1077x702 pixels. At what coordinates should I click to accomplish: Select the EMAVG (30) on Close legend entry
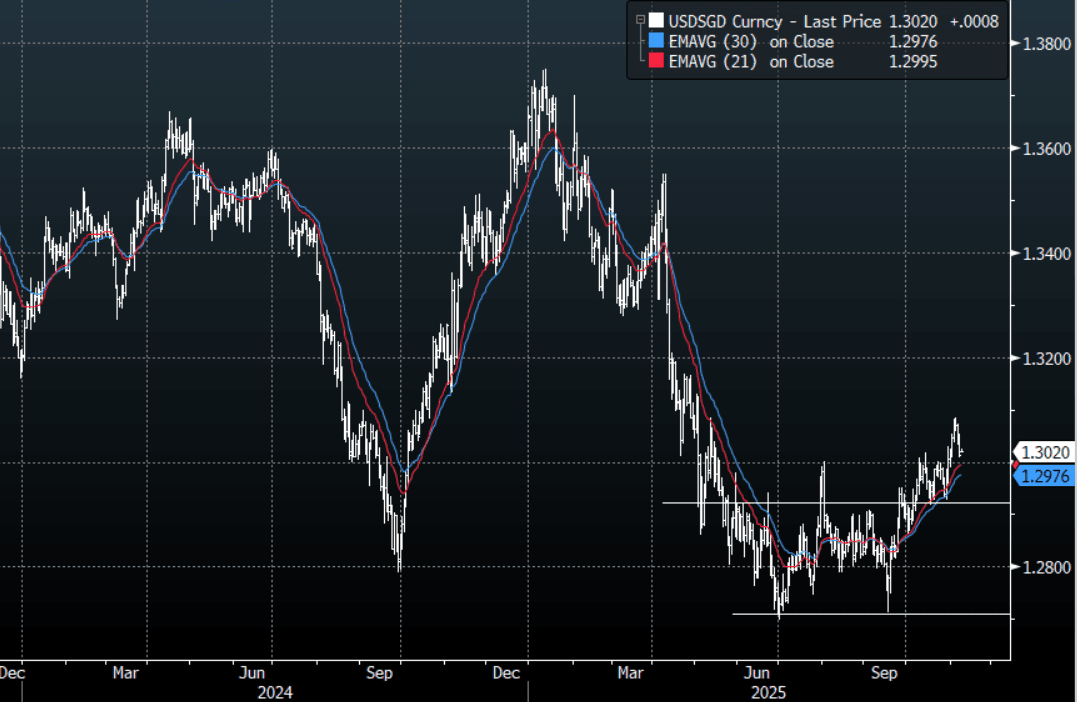click(x=751, y=42)
